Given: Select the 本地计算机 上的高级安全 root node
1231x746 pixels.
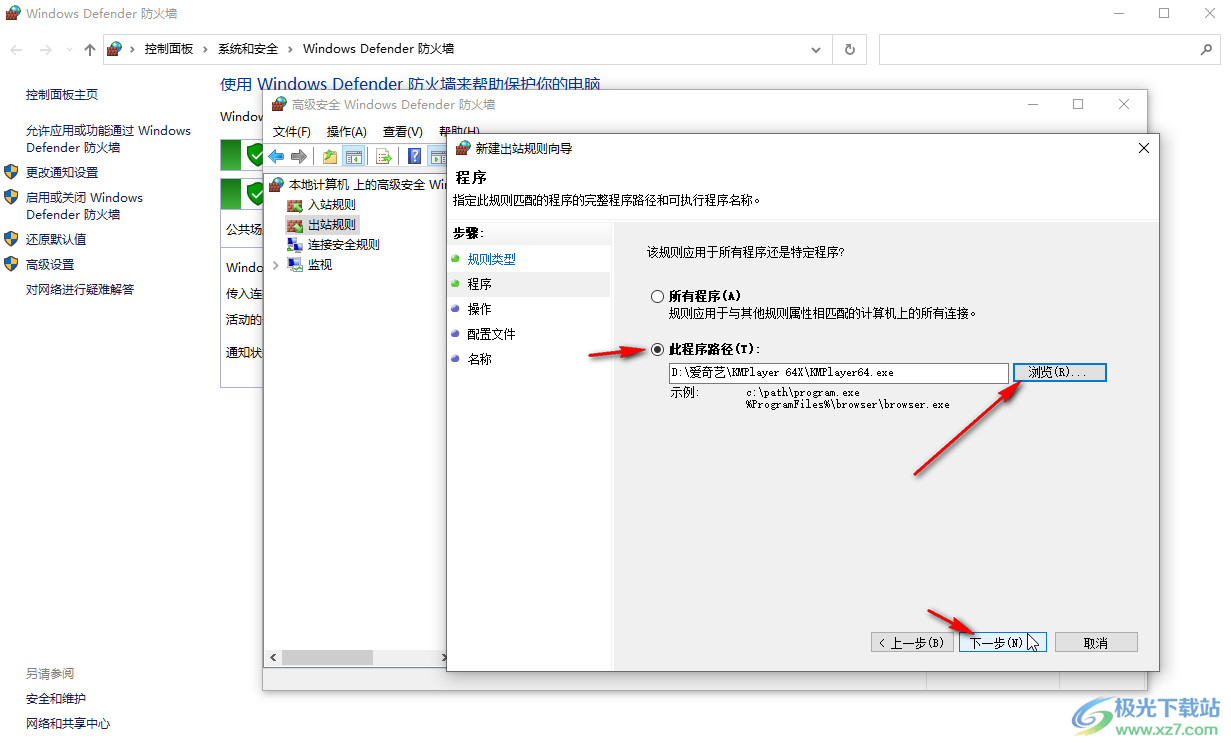Looking at the screenshot, I should [368, 185].
